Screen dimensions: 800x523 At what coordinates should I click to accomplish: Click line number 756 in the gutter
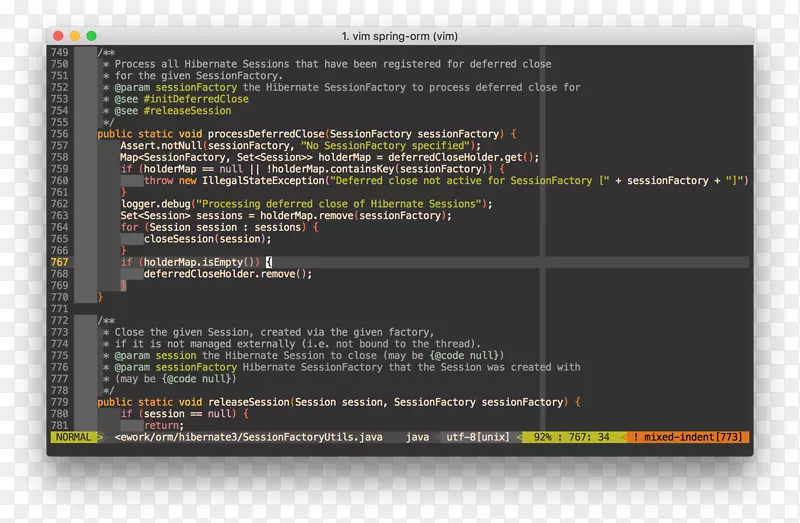[x=59, y=134]
